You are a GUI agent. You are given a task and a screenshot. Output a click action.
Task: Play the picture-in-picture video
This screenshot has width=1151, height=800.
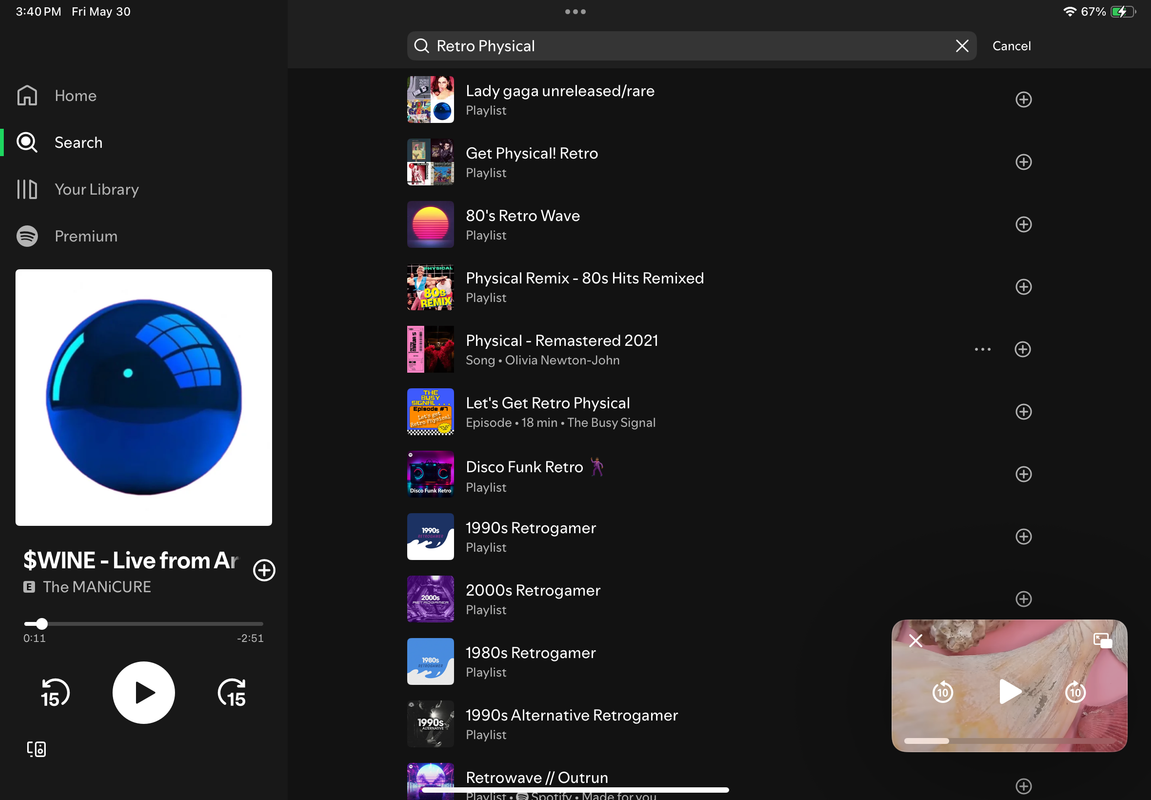(x=1009, y=691)
